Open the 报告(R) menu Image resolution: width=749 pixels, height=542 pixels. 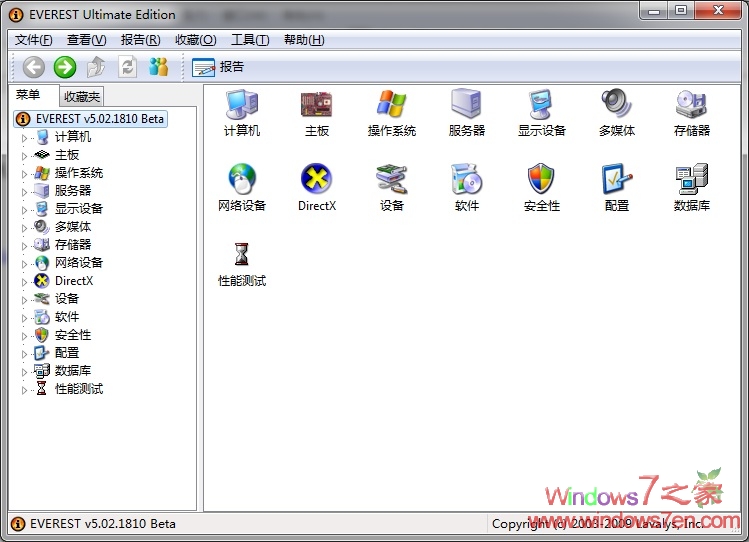pos(140,40)
